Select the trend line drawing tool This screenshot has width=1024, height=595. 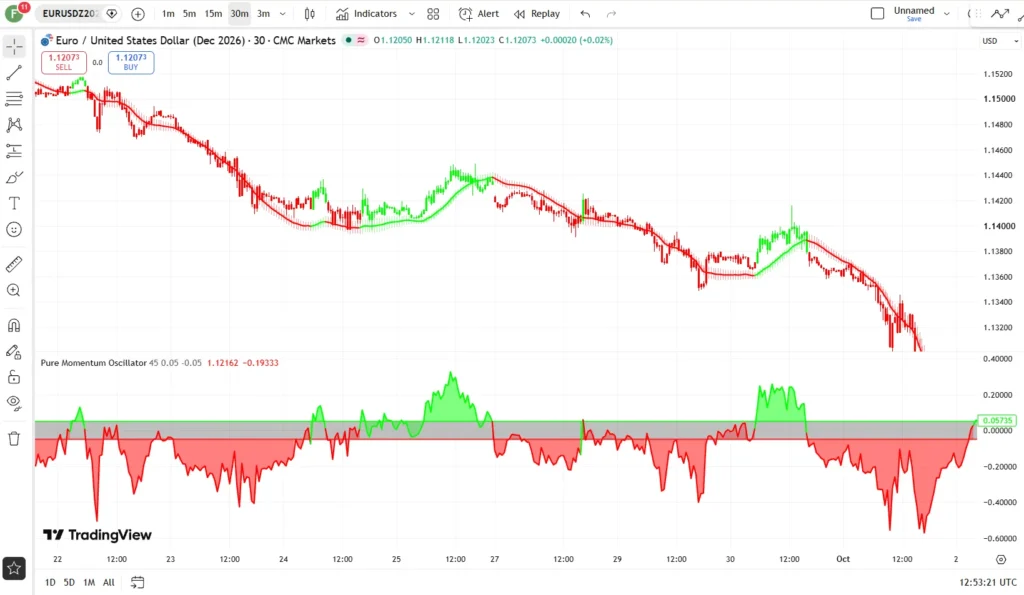tap(14, 72)
